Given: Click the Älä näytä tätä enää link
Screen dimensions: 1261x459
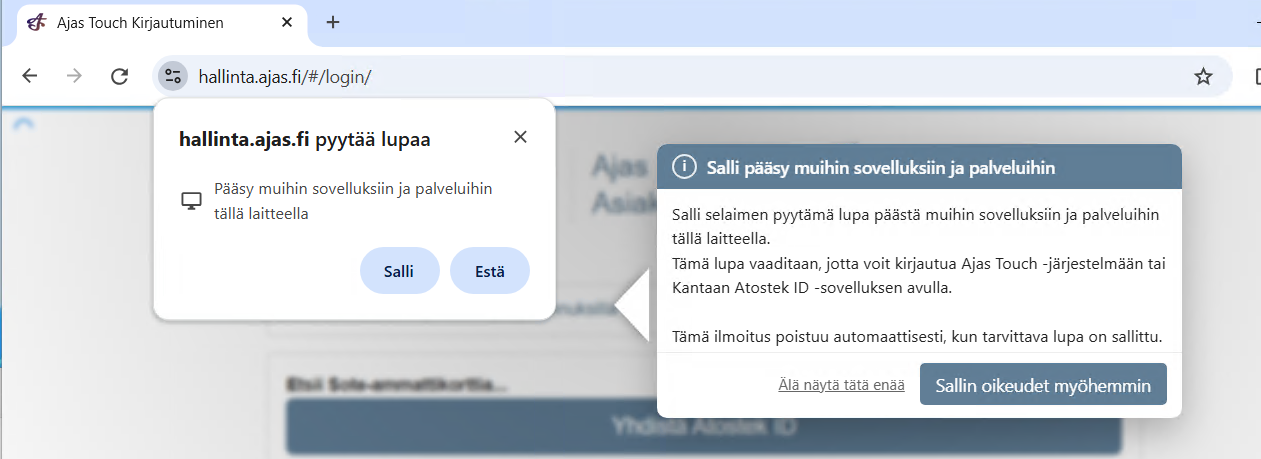Looking at the screenshot, I should [841, 385].
